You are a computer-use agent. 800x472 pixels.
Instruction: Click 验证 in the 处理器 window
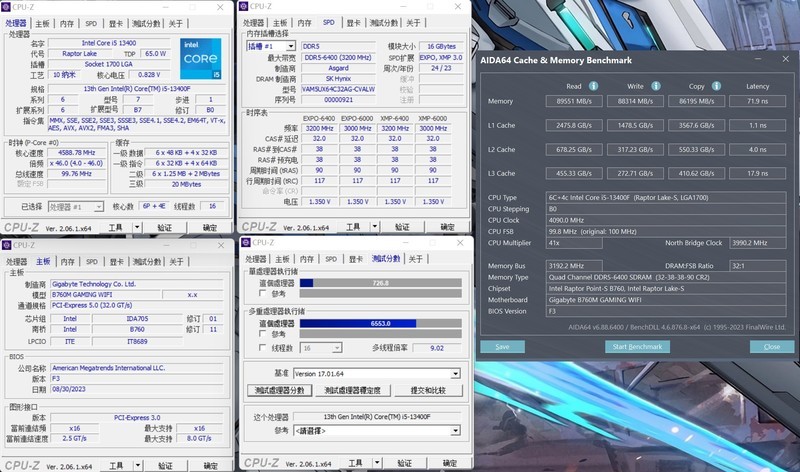[x=164, y=228]
